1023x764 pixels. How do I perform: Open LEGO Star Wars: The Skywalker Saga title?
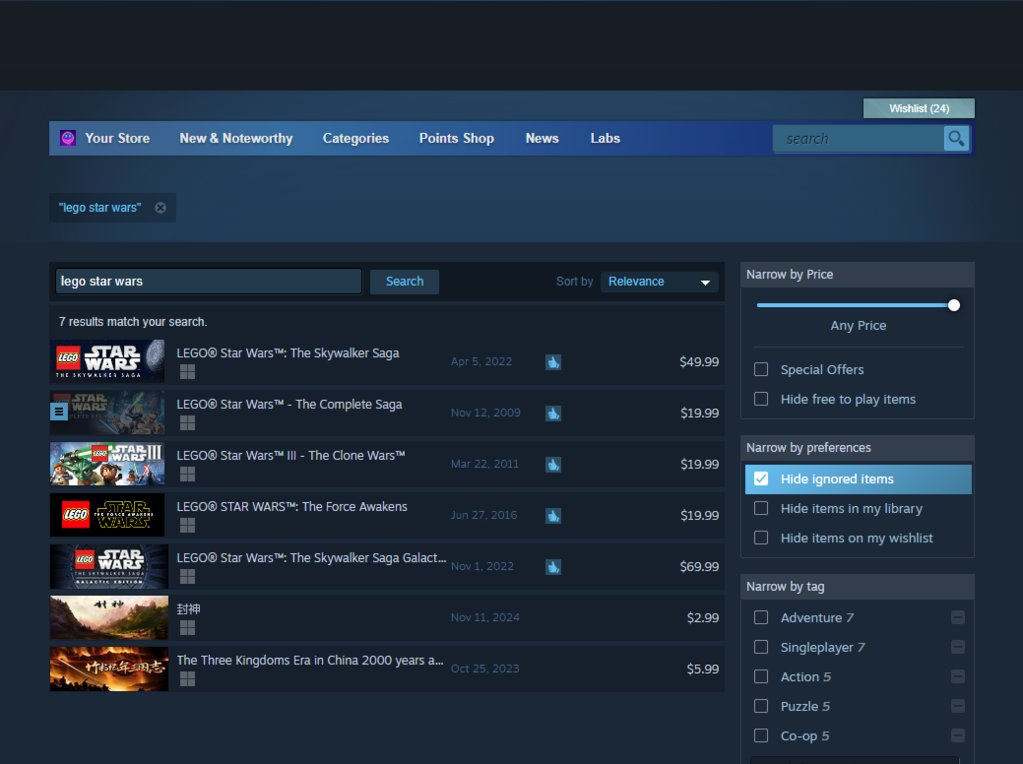288,353
